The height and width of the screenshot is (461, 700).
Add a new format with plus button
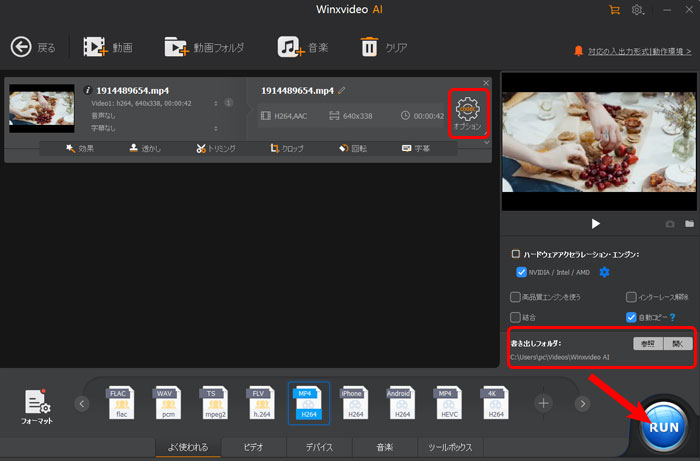(x=543, y=403)
